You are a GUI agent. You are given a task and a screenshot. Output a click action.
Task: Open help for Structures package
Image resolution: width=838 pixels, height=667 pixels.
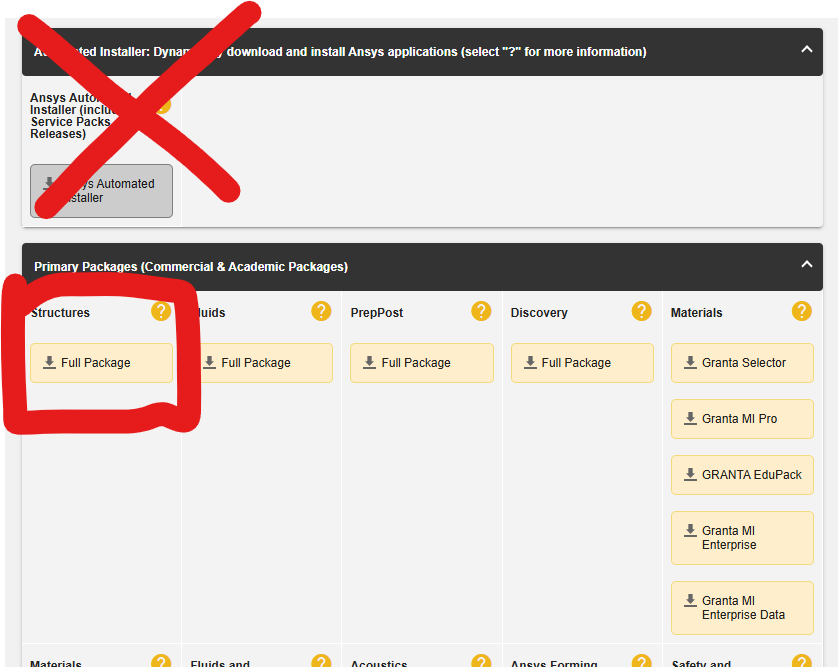161,311
